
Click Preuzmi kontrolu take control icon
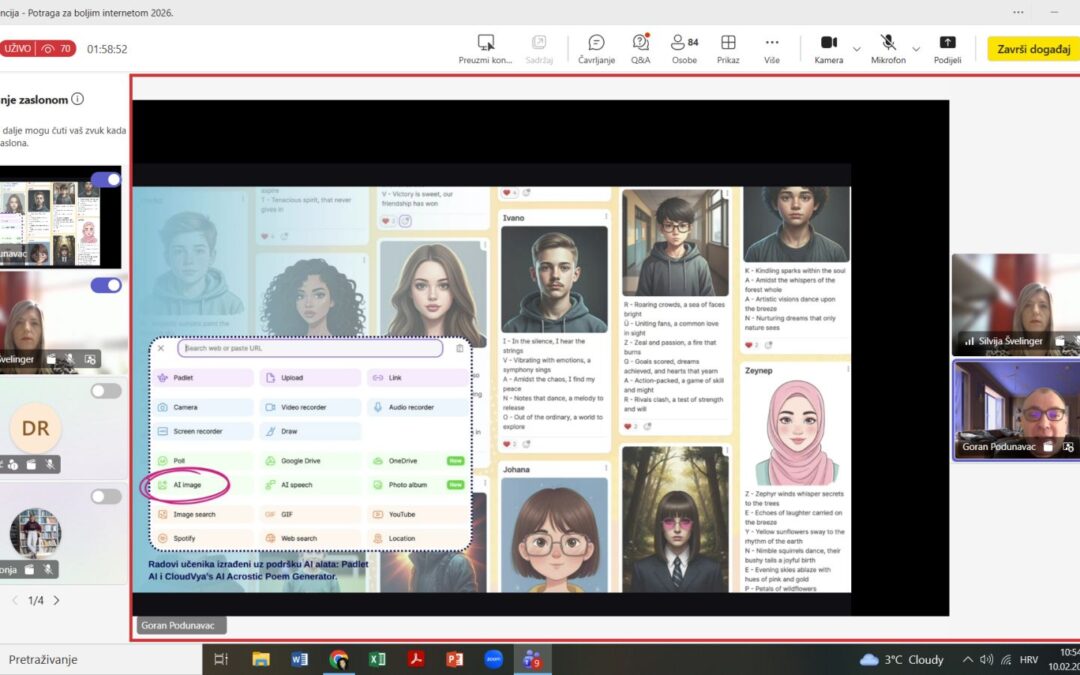coord(486,47)
